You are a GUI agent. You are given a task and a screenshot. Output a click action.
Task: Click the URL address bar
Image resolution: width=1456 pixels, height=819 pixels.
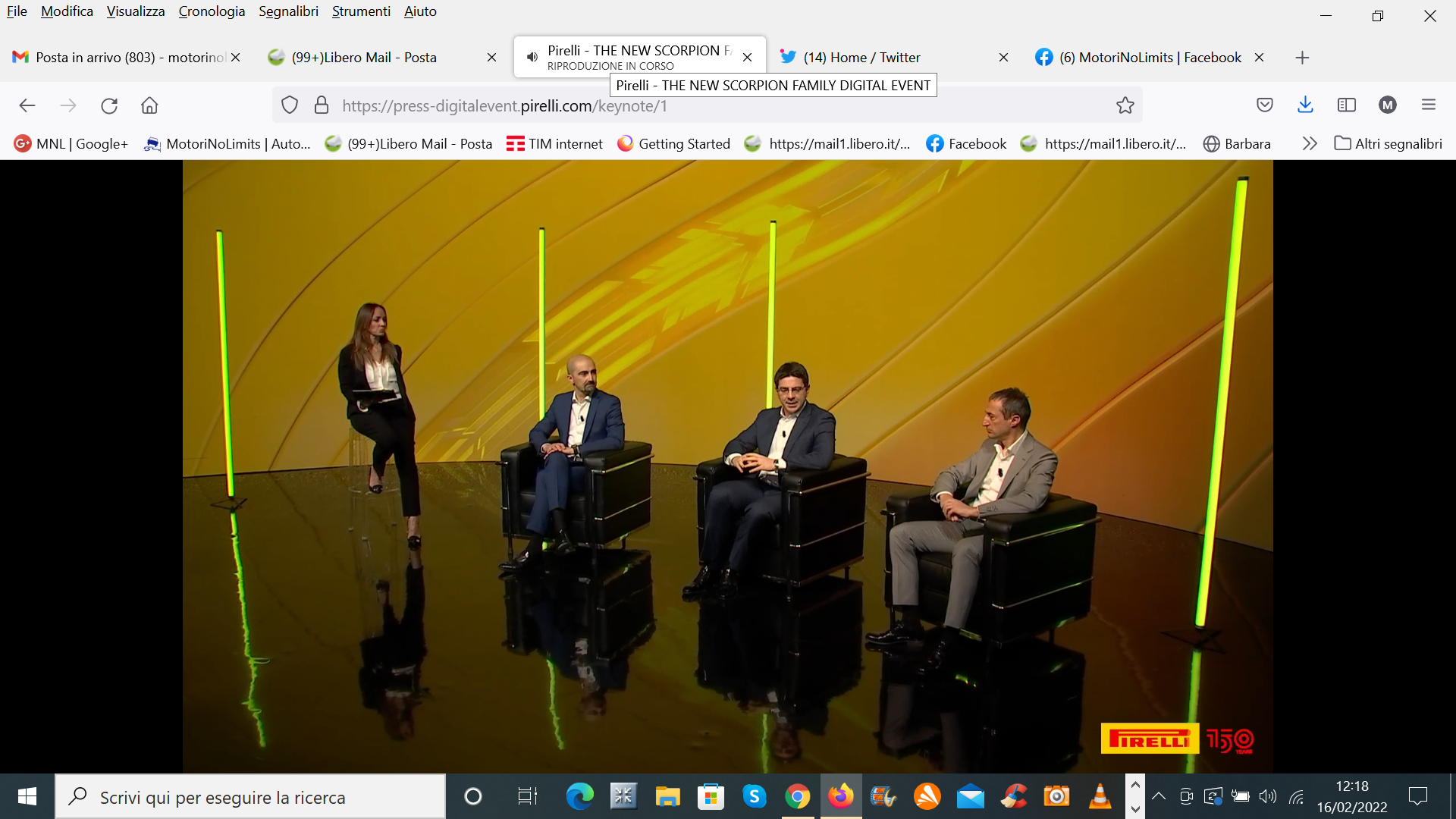[682, 105]
